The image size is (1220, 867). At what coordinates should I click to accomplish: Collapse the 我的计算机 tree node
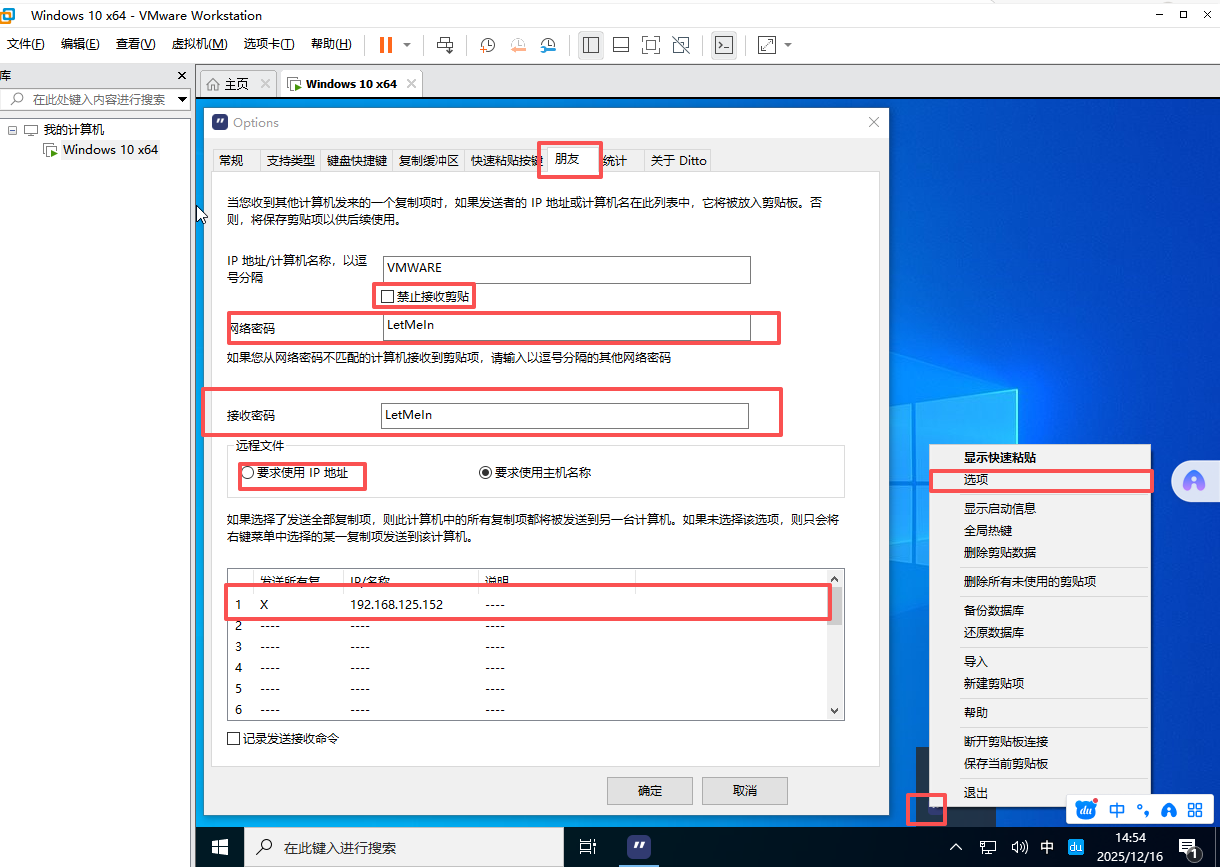coord(12,130)
